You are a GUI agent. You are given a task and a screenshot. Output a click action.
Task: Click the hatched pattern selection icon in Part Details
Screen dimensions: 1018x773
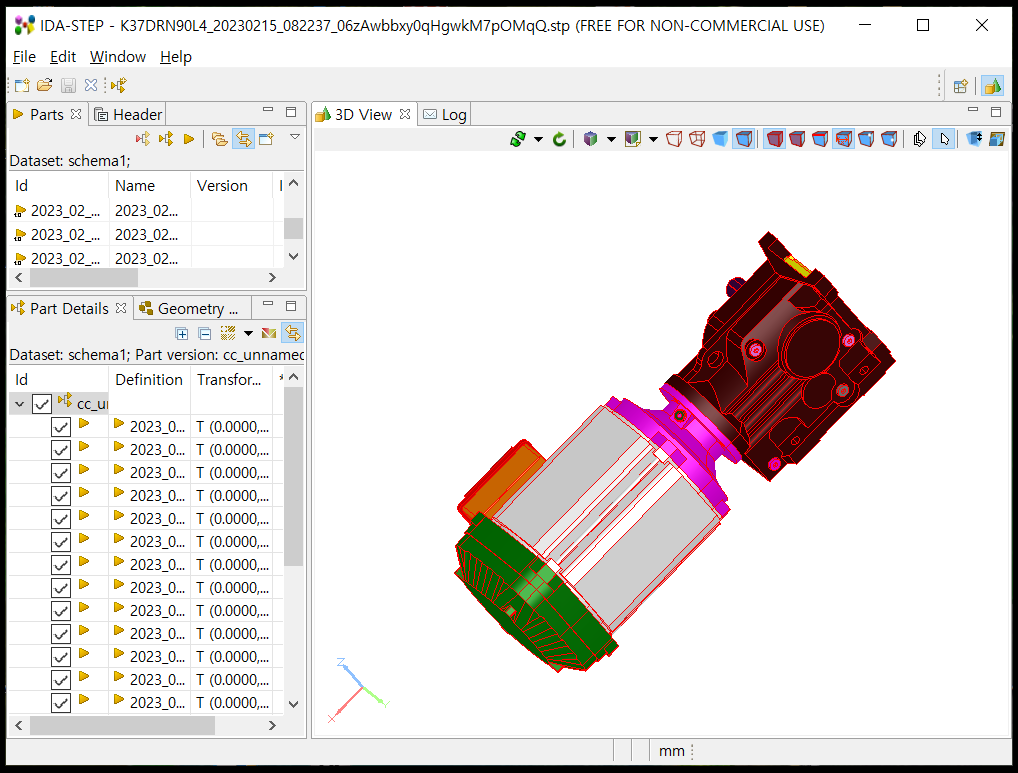click(228, 334)
